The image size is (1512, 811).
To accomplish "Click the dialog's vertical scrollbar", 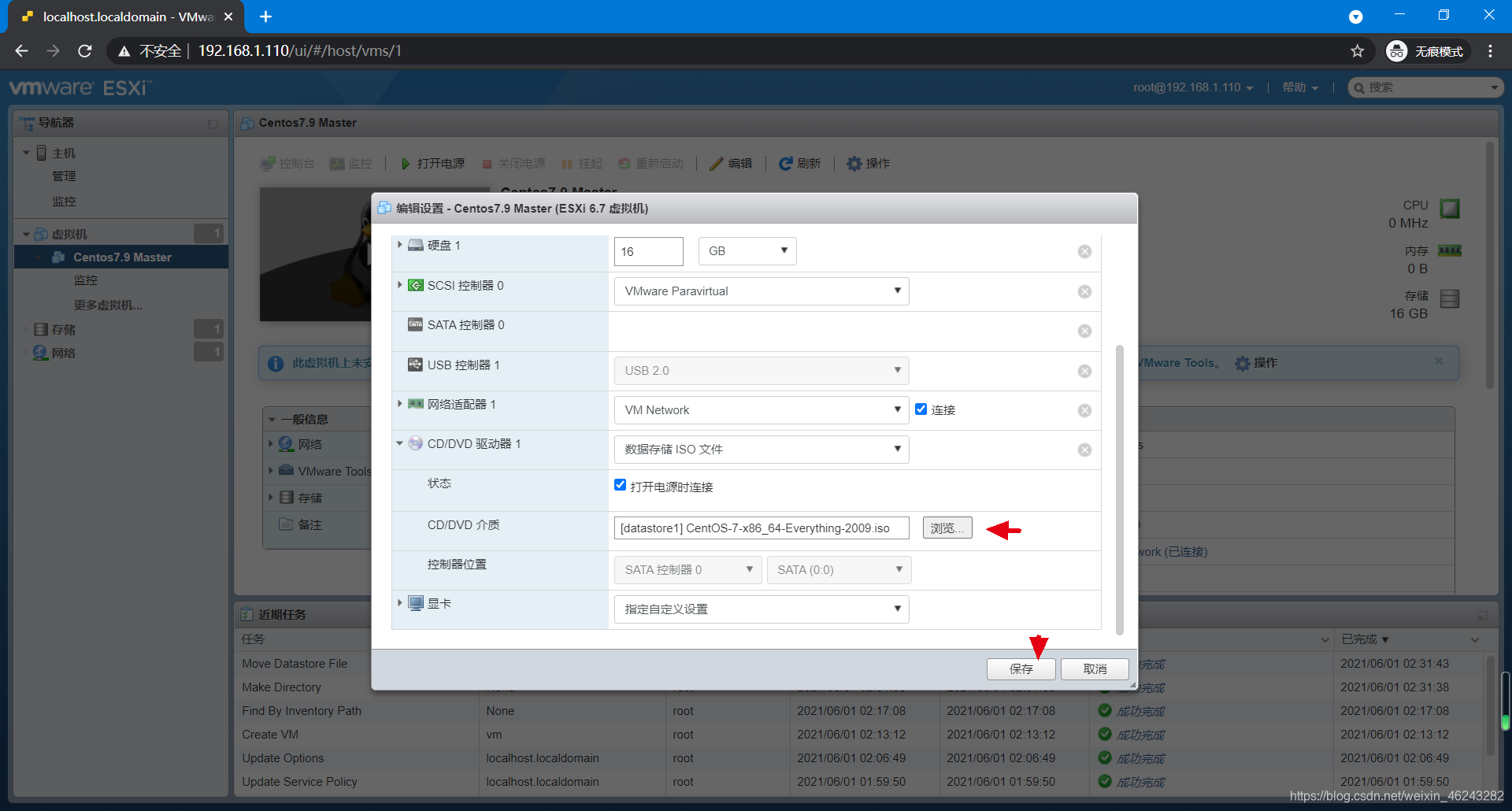I will 1120,490.
